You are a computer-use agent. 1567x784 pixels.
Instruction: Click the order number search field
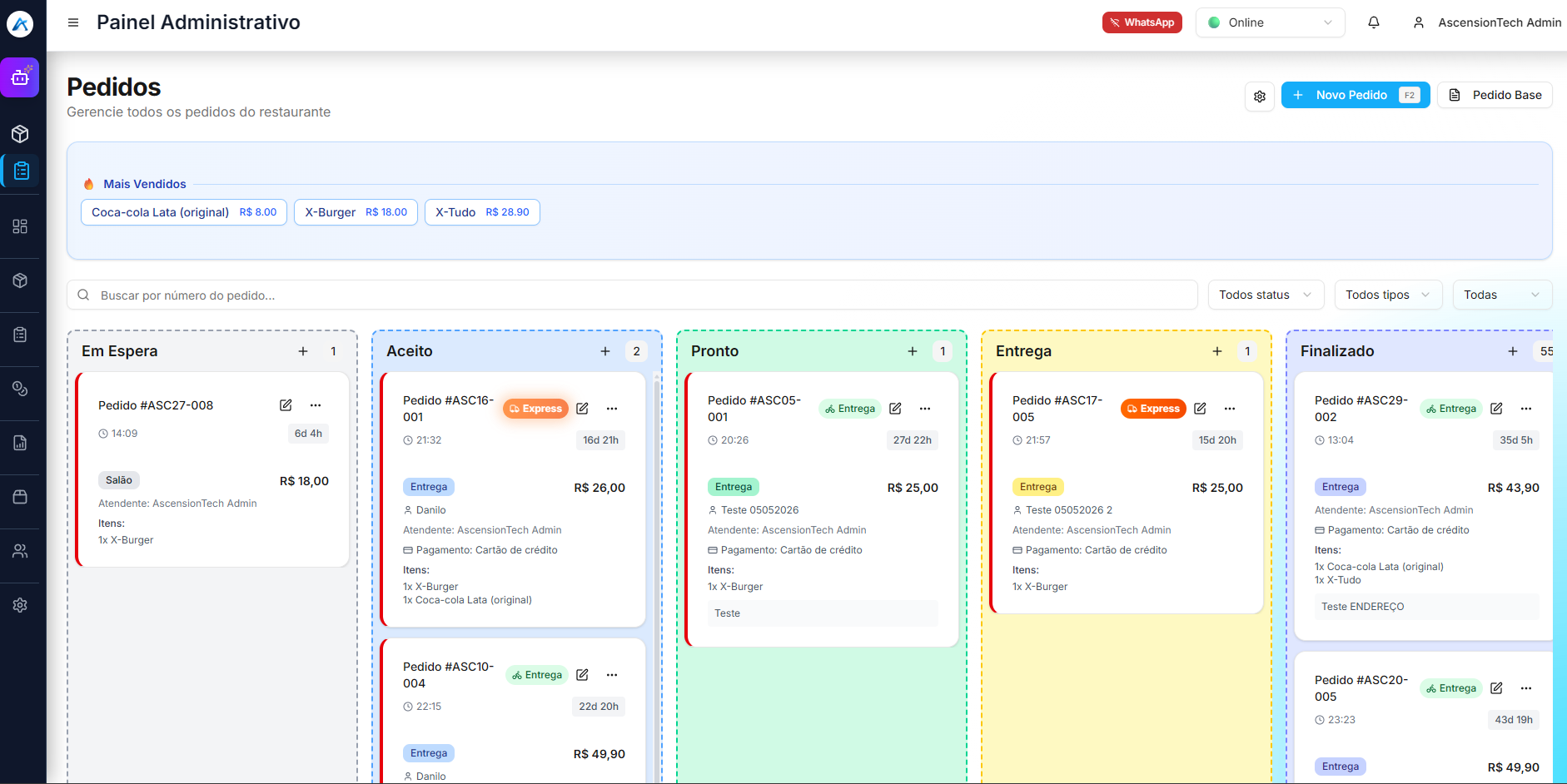[632, 295]
